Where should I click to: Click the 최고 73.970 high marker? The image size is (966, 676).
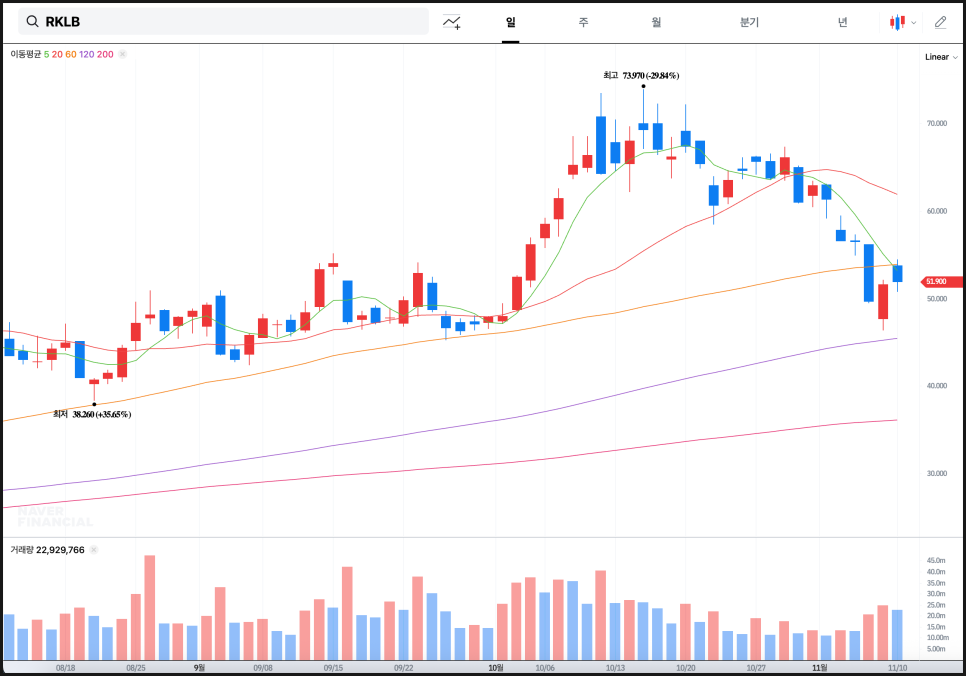(641, 75)
